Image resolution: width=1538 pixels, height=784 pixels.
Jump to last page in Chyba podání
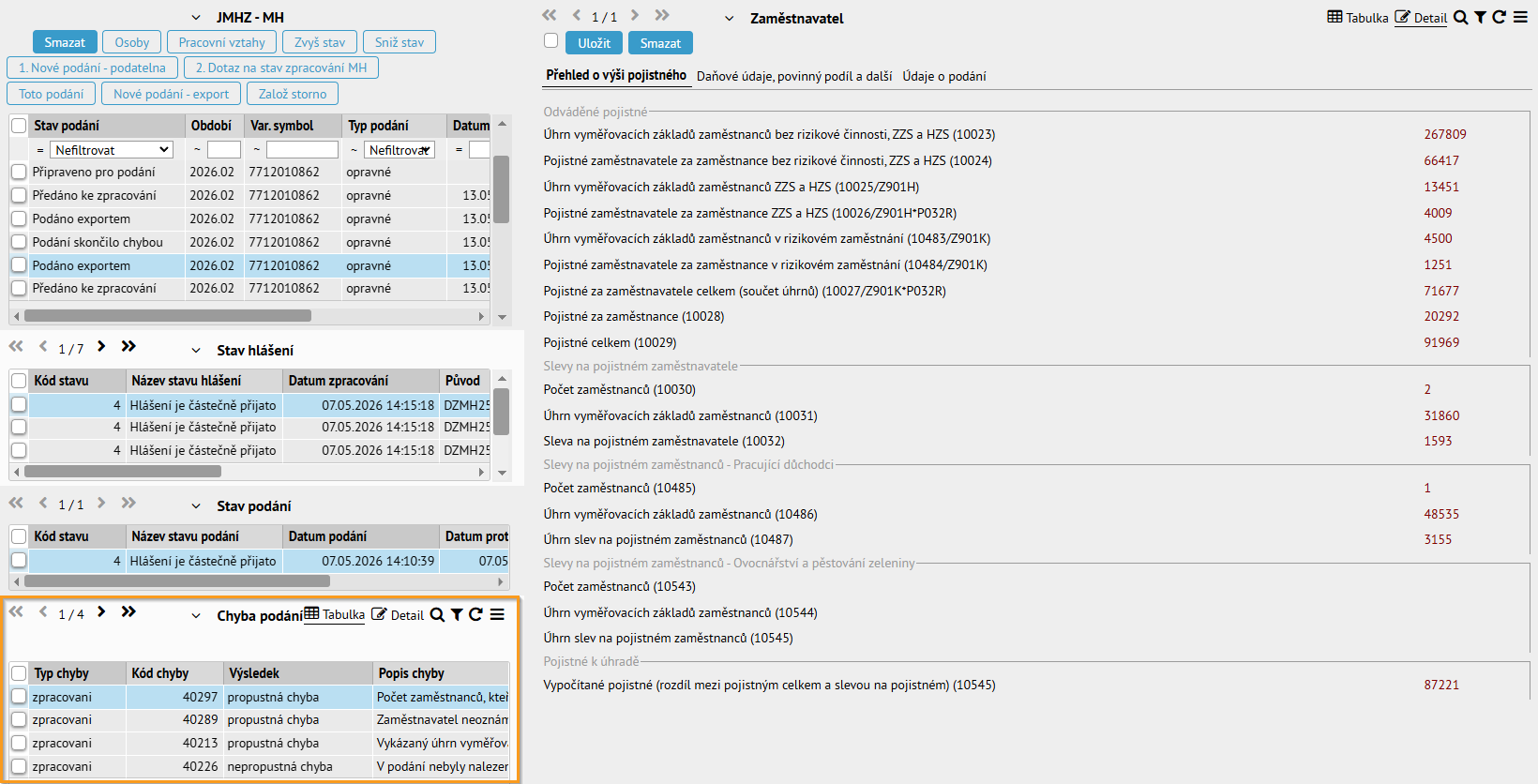pos(128,611)
